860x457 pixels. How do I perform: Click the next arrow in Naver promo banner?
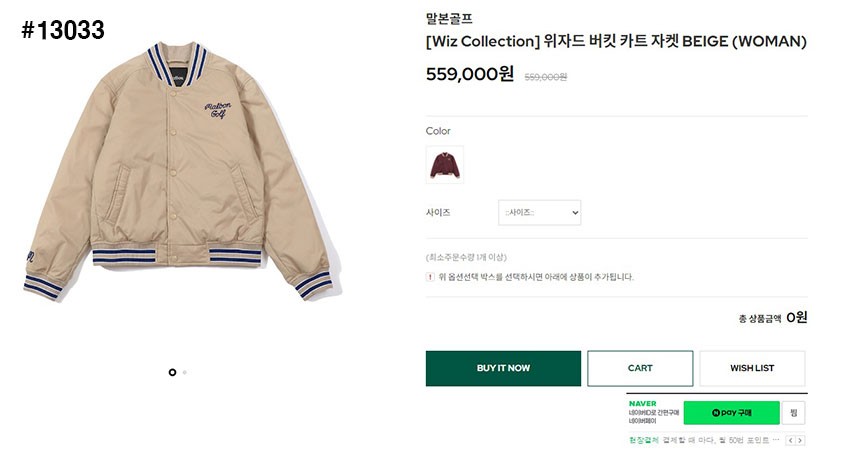point(800,440)
